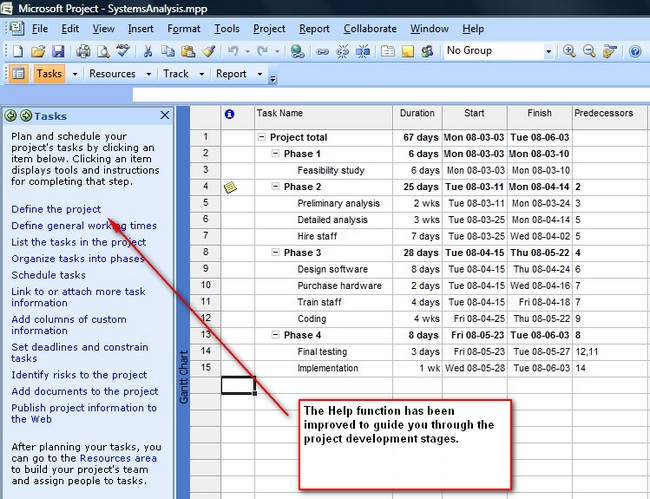This screenshot has width=650, height=499.
Task: Click the Split Task icon
Action: tap(363, 51)
